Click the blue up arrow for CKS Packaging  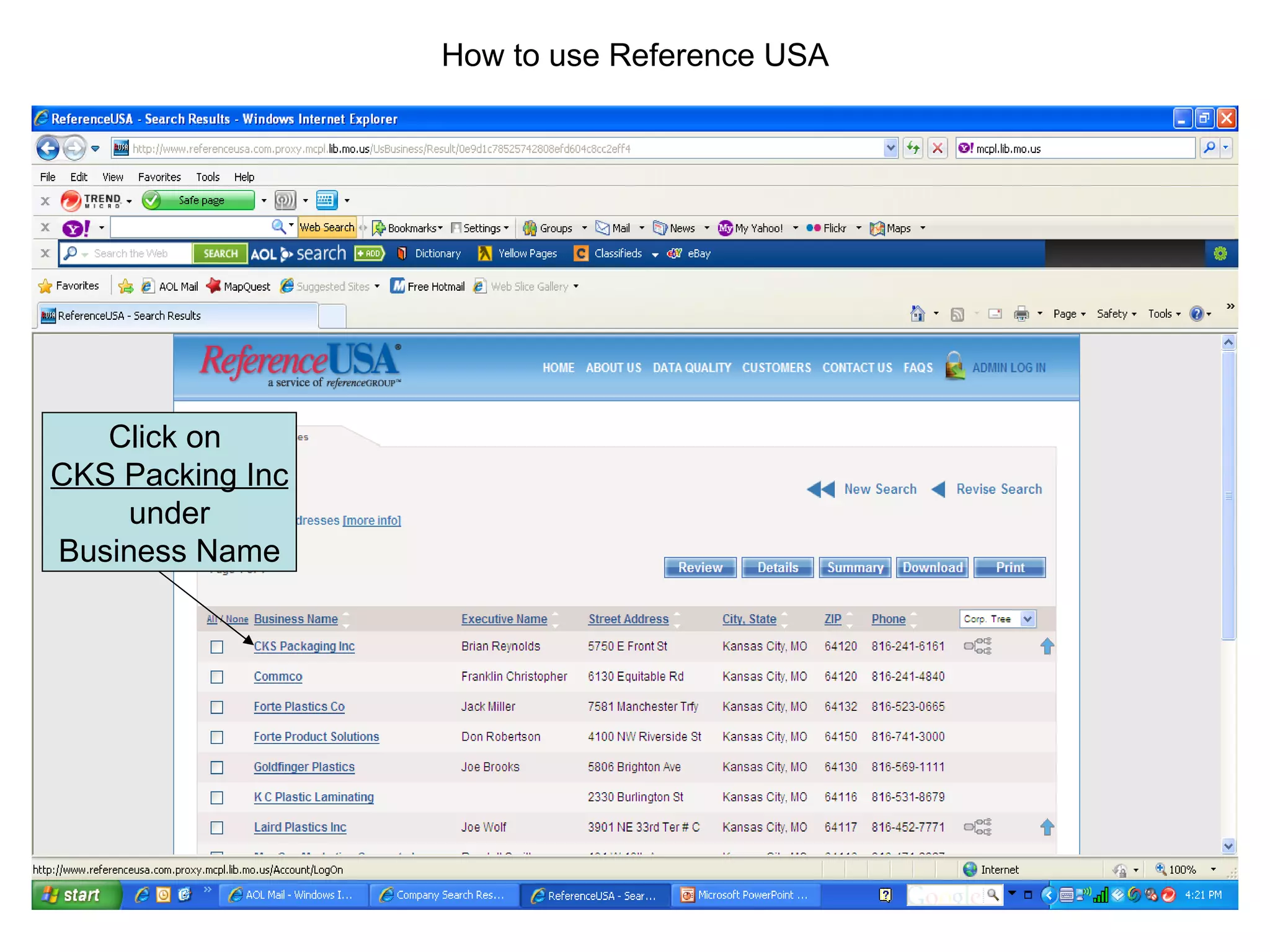[1047, 646]
